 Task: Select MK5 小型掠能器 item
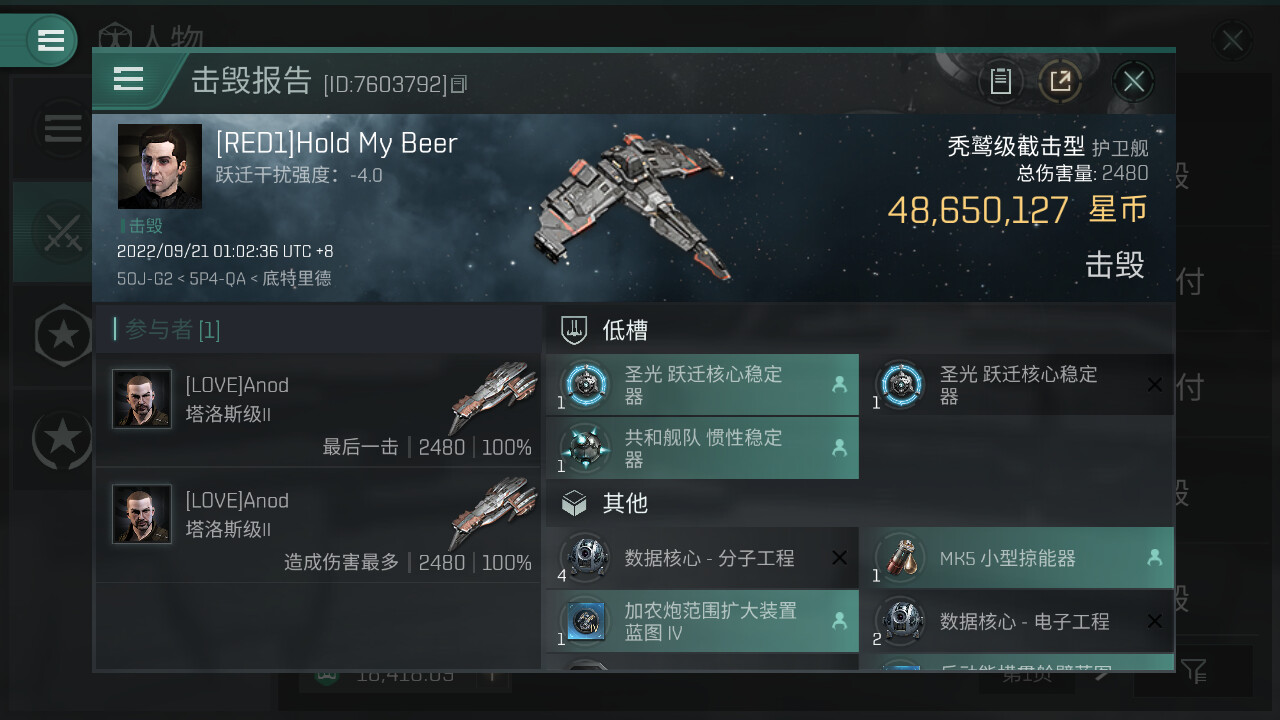[1017, 558]
